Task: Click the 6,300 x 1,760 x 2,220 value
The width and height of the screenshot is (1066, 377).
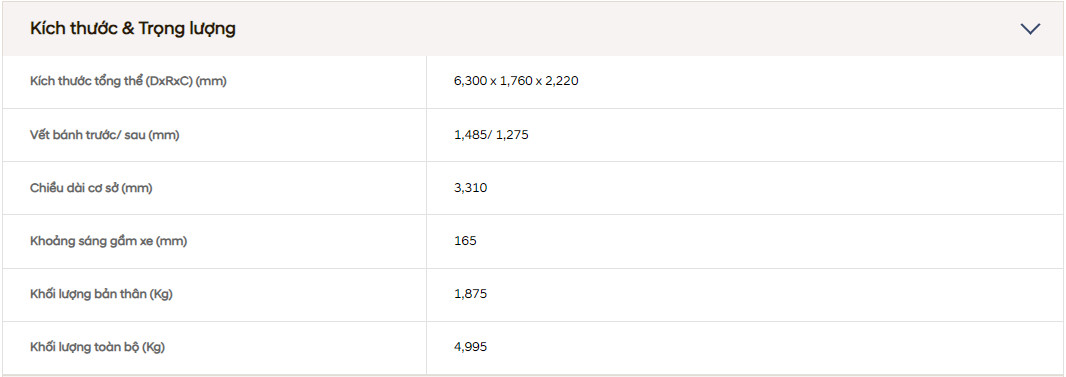Action: point(516,82)
